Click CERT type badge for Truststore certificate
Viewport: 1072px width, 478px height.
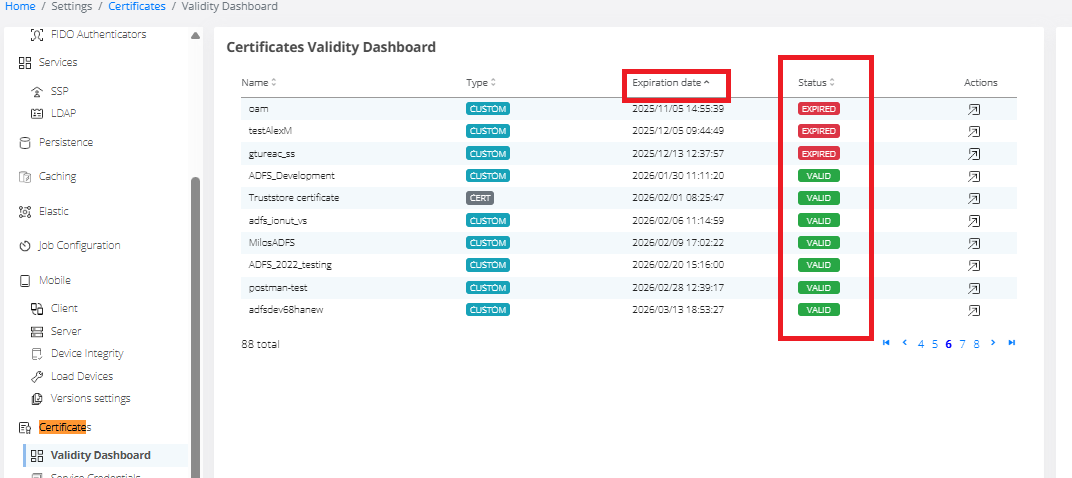[x=480, y=198]
